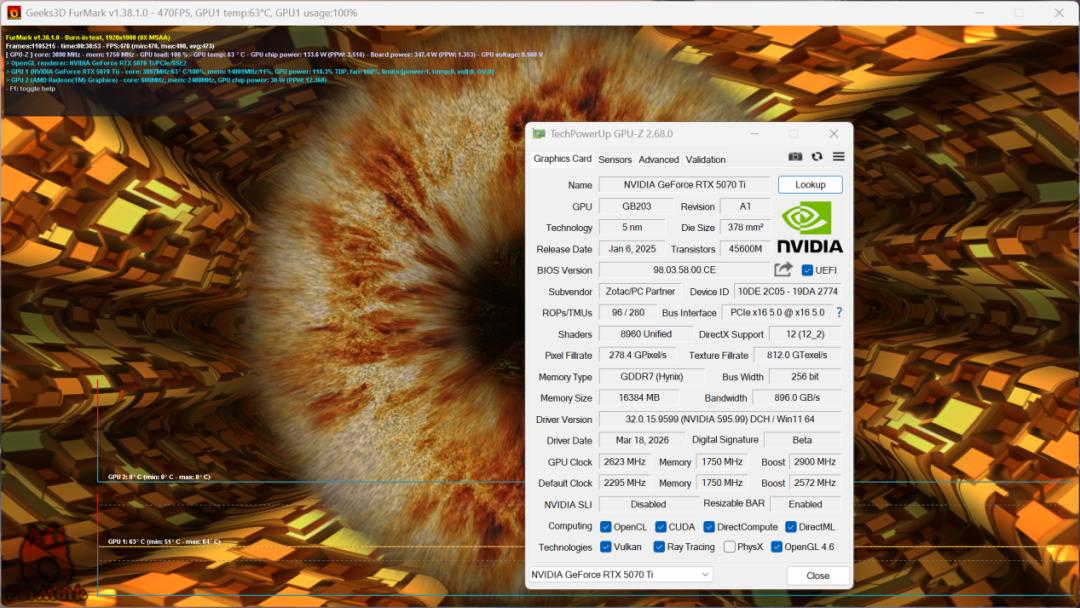Click the ROPs/TMUs value 96 / 280

click(x=628, y=312)
